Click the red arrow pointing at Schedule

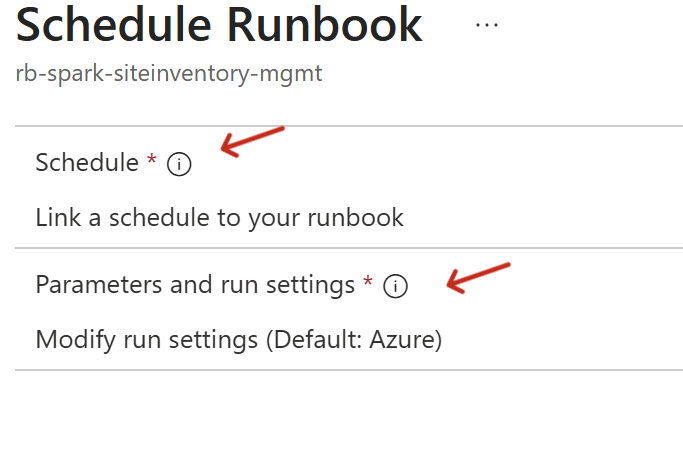coord(252,141)
